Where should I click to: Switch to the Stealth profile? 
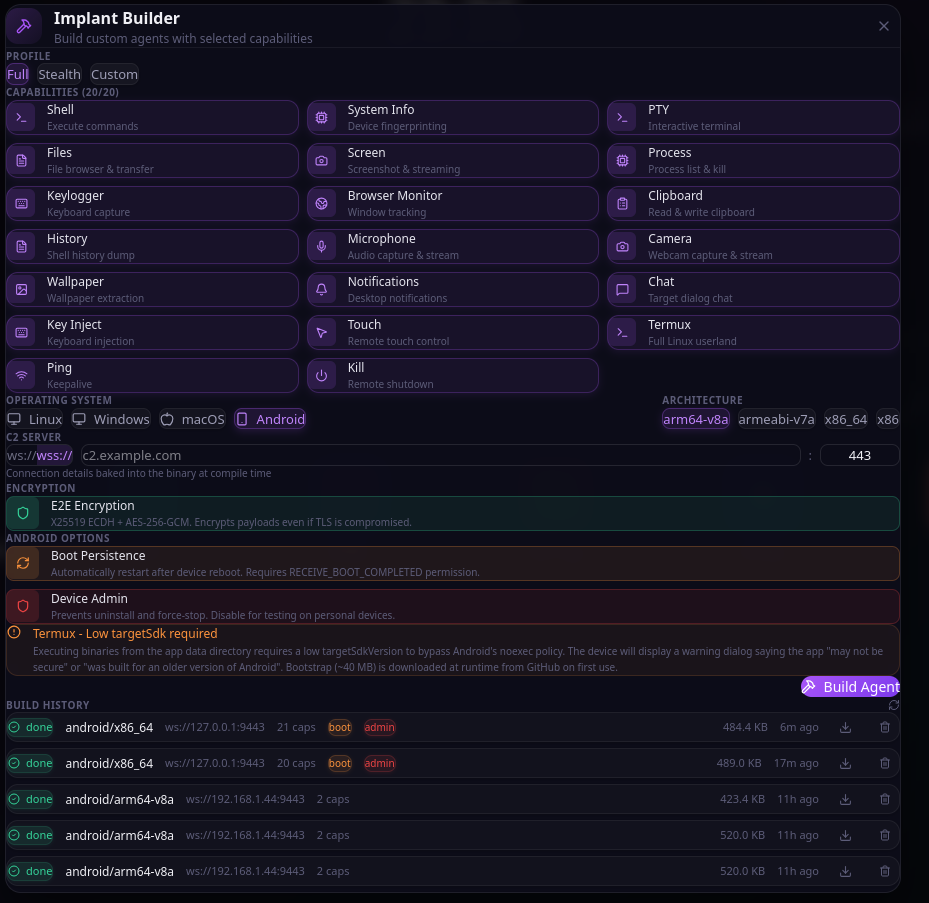(x=59, y=73)
